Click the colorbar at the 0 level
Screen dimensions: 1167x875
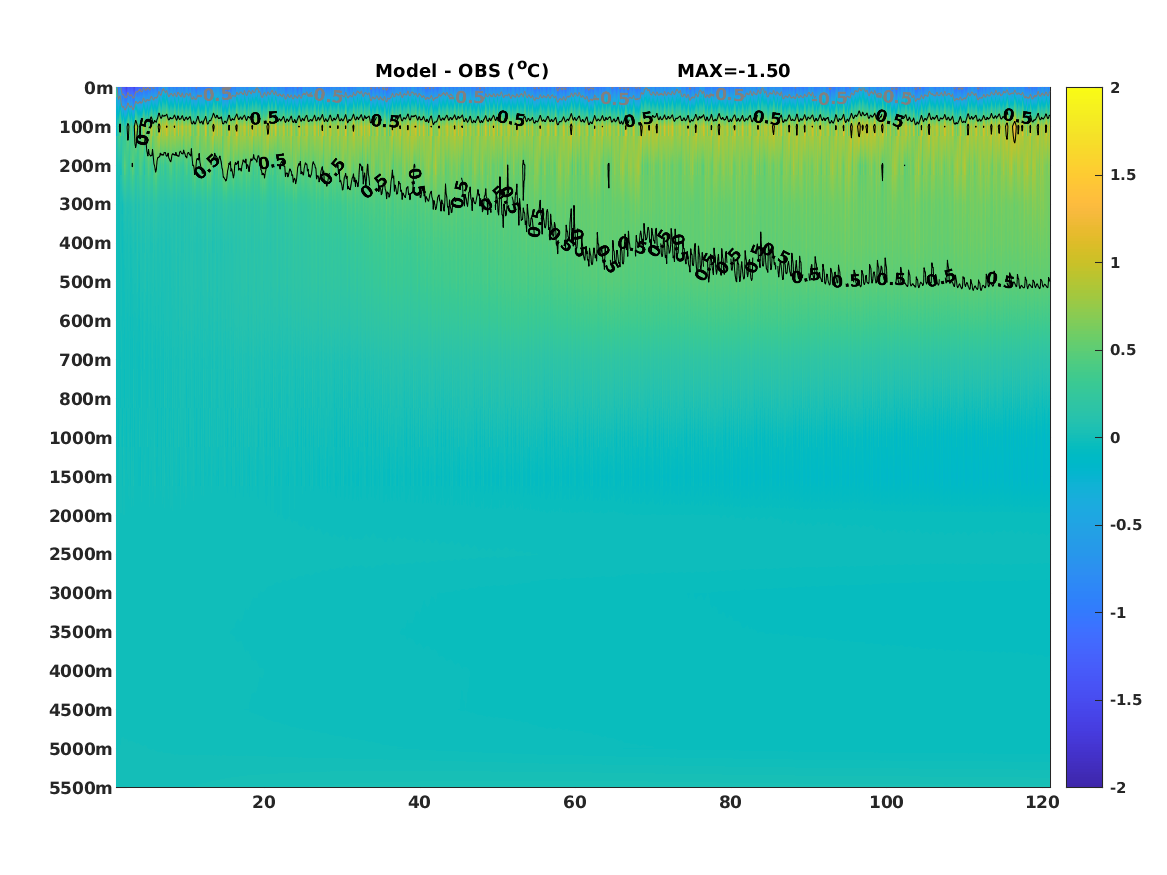coord(1084,438)
